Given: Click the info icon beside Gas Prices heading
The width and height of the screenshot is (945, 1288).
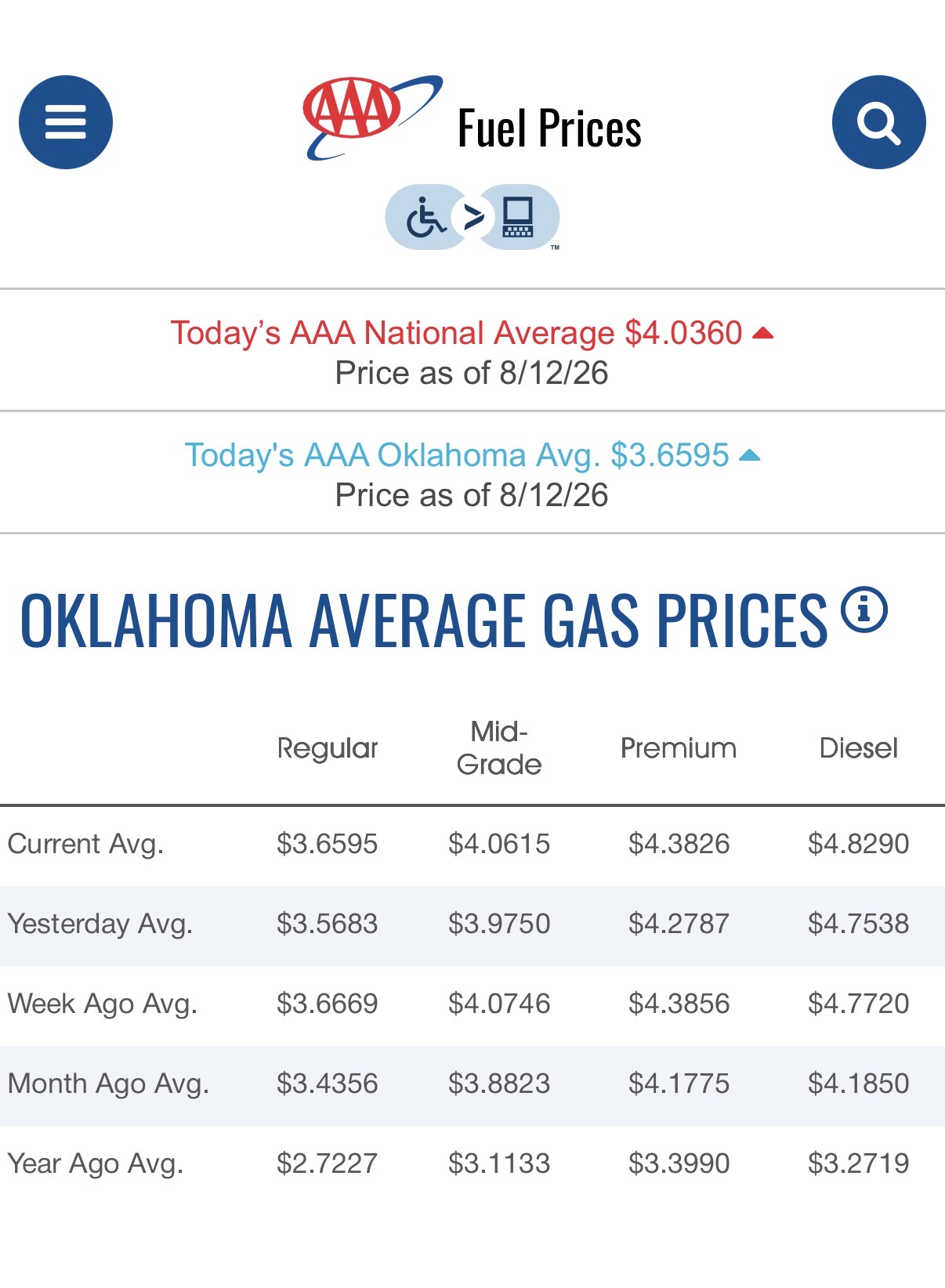Looking at the screenshot, I should click(x=864, y=610).
